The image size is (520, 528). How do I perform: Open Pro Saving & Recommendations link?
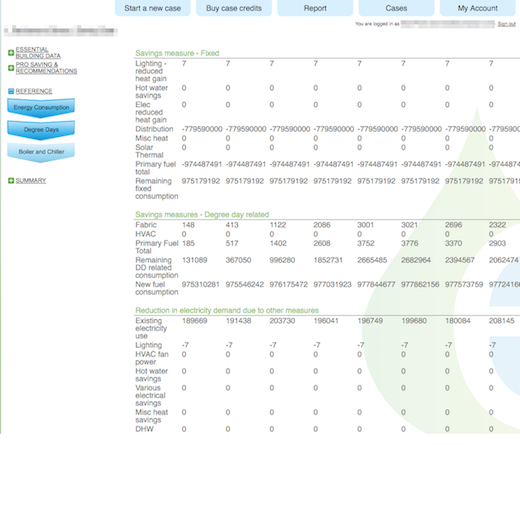pyautogui.click(x=46, y=68)
